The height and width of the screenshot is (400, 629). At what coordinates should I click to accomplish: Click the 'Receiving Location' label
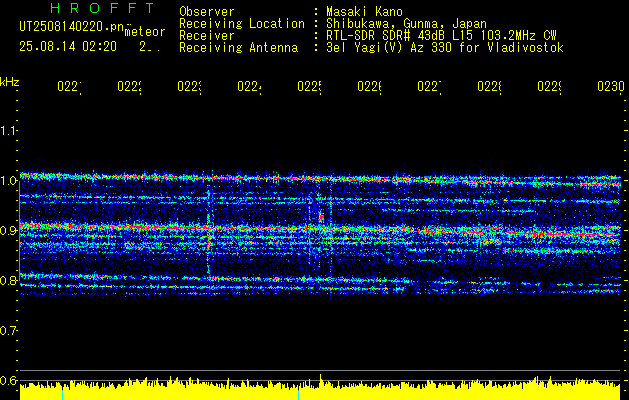[x=242, y=24]
